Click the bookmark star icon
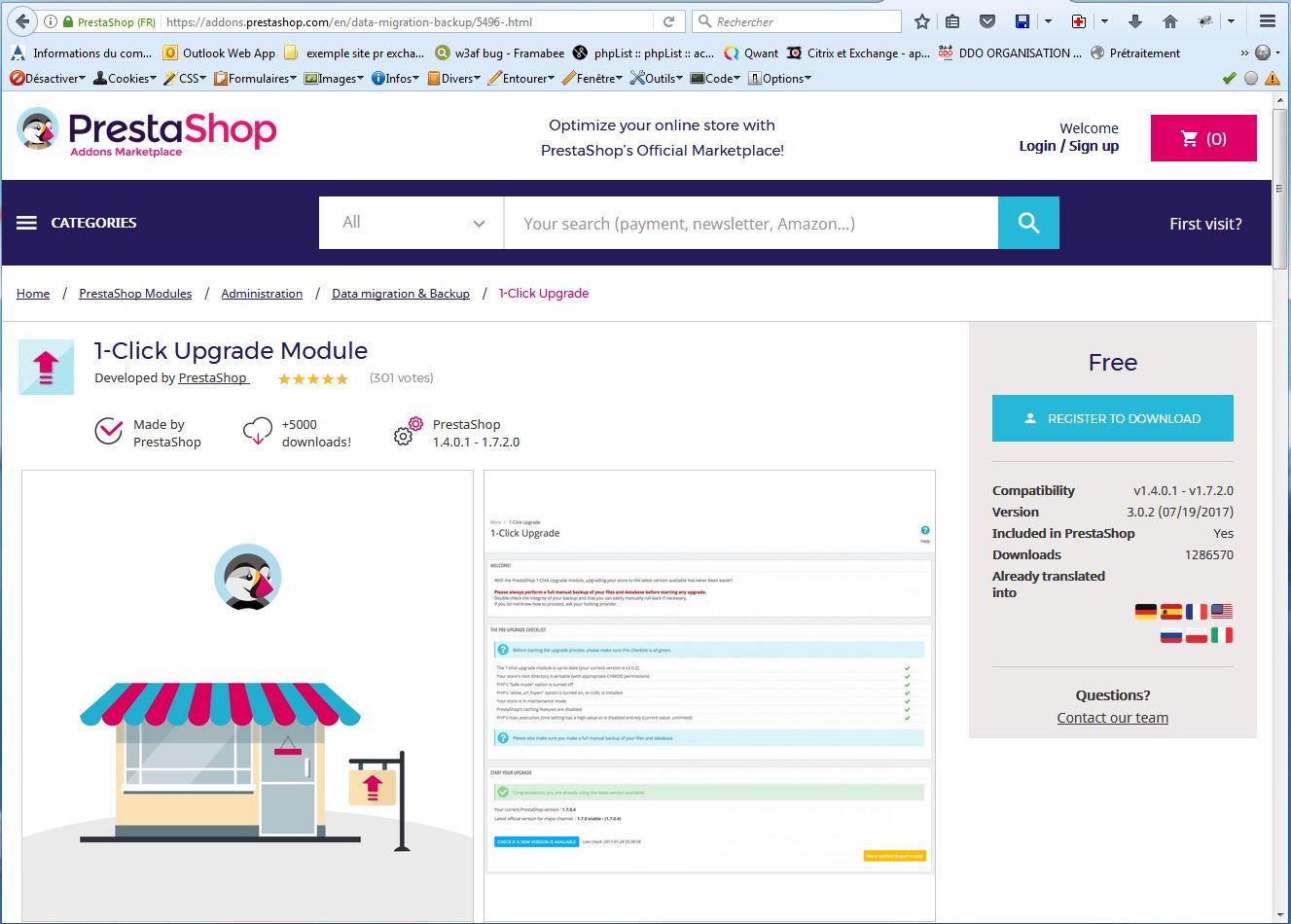 coord(922,21)
